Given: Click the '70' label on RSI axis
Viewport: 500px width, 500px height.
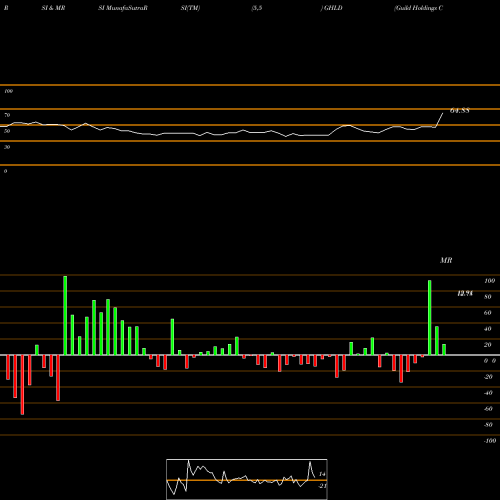Looking at the screenshot, I should (7, 115).
